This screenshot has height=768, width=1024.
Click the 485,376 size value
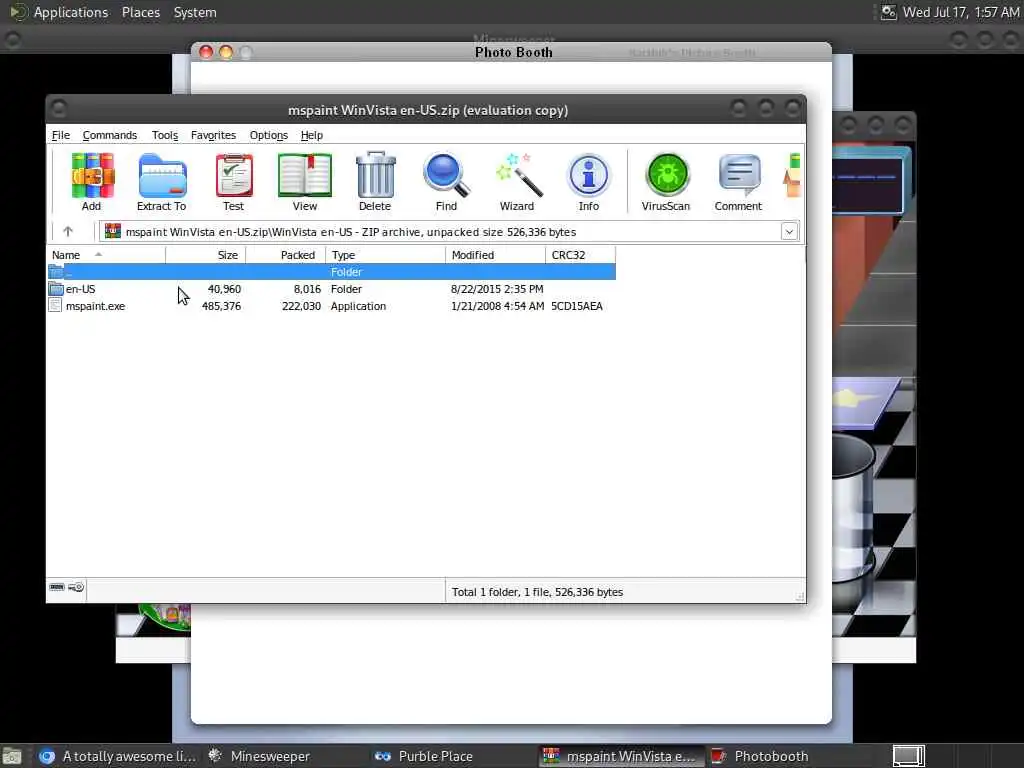(x=221, y=306)
